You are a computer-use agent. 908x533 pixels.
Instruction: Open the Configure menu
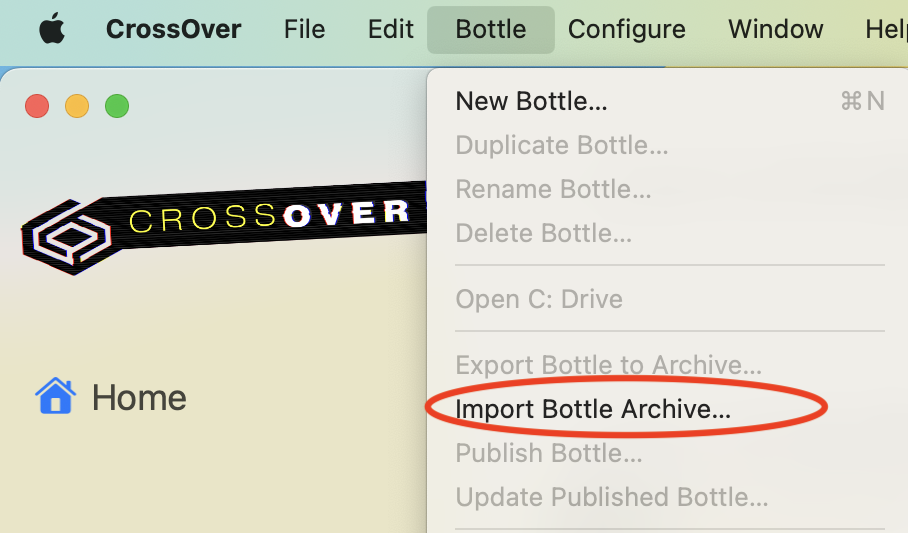[x=626, y=29]
